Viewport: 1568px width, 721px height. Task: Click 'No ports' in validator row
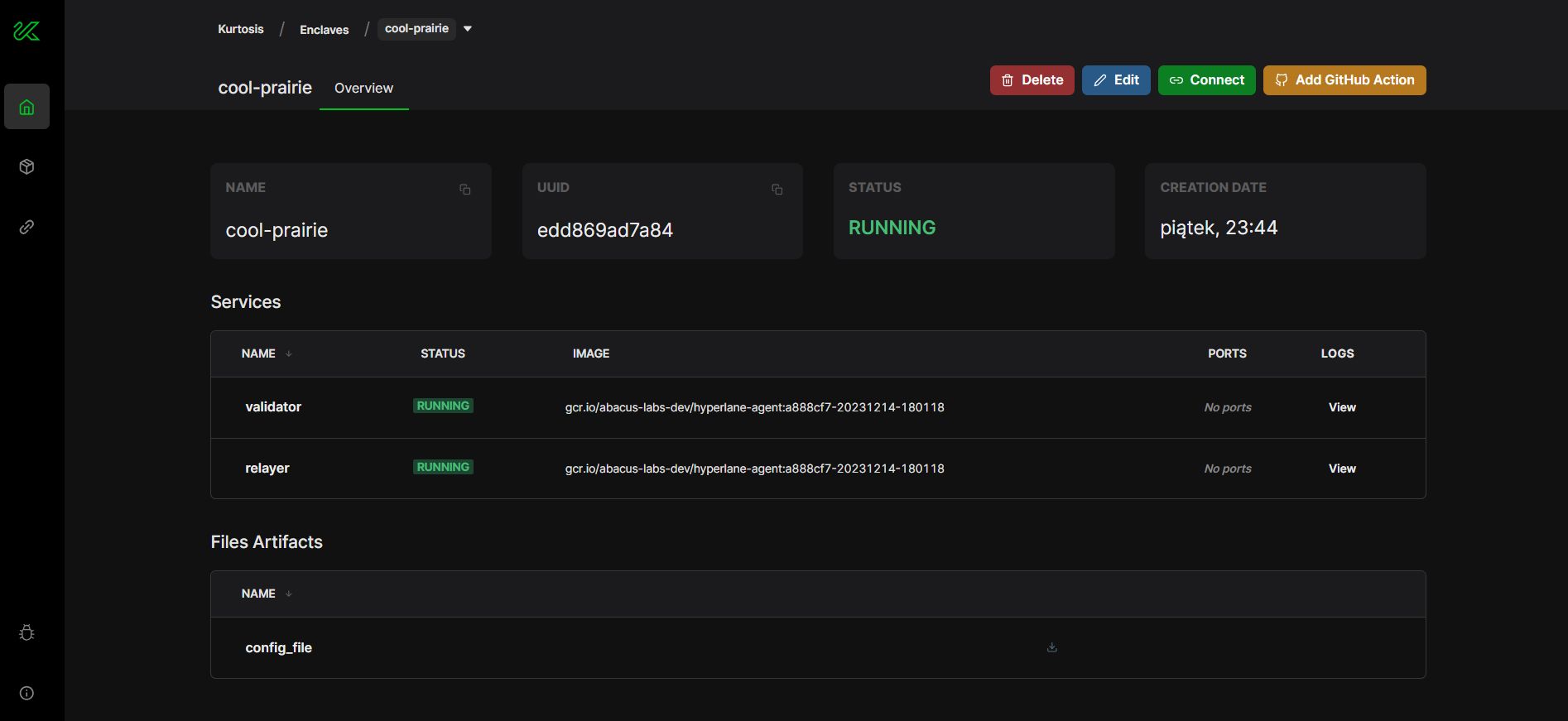(x=1228, y=407)
